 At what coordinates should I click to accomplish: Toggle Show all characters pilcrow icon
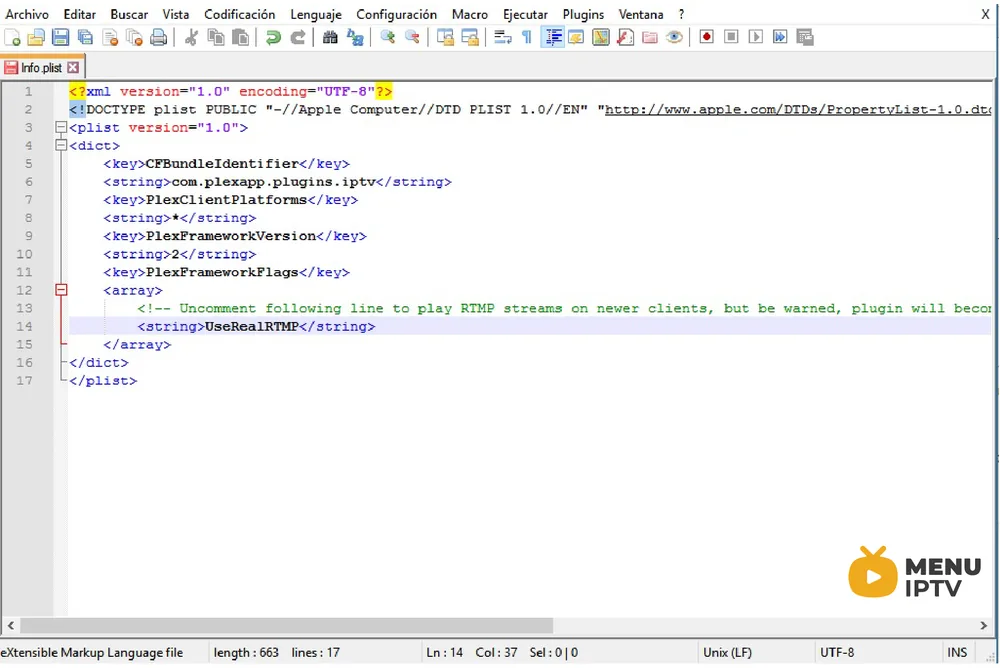pyautogui.click(x=527, y=37)
